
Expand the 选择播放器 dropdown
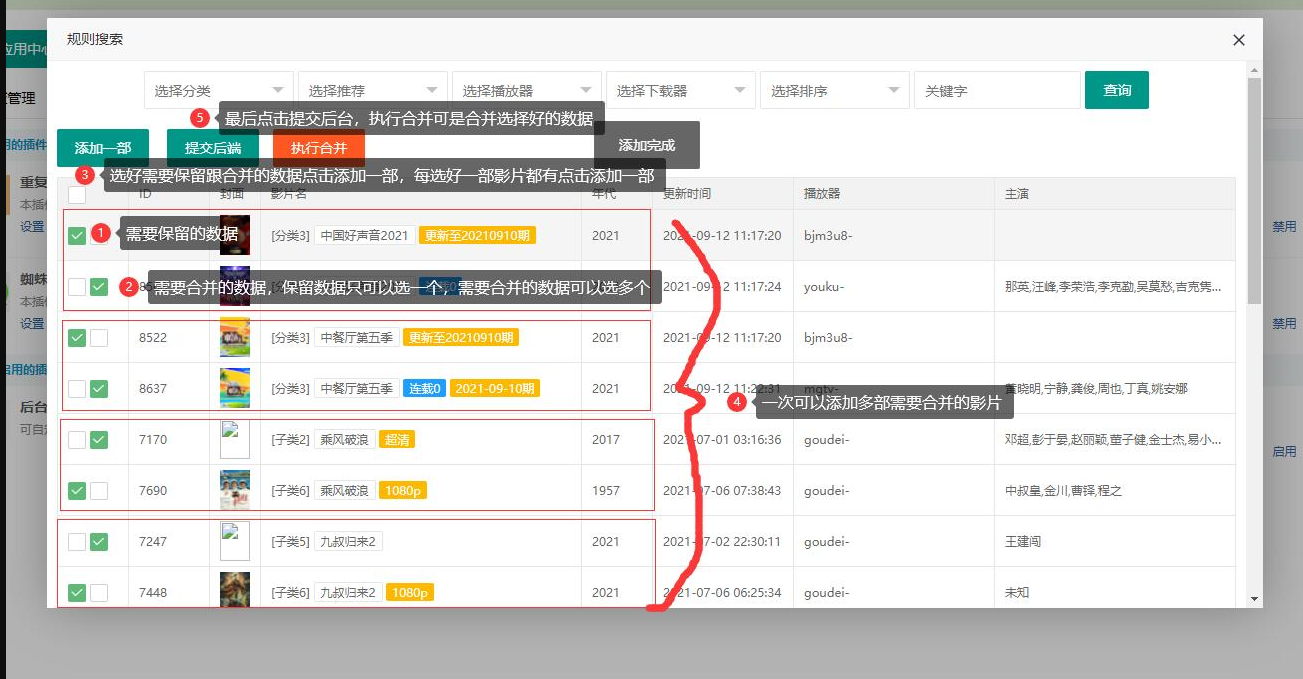(527, 90)
